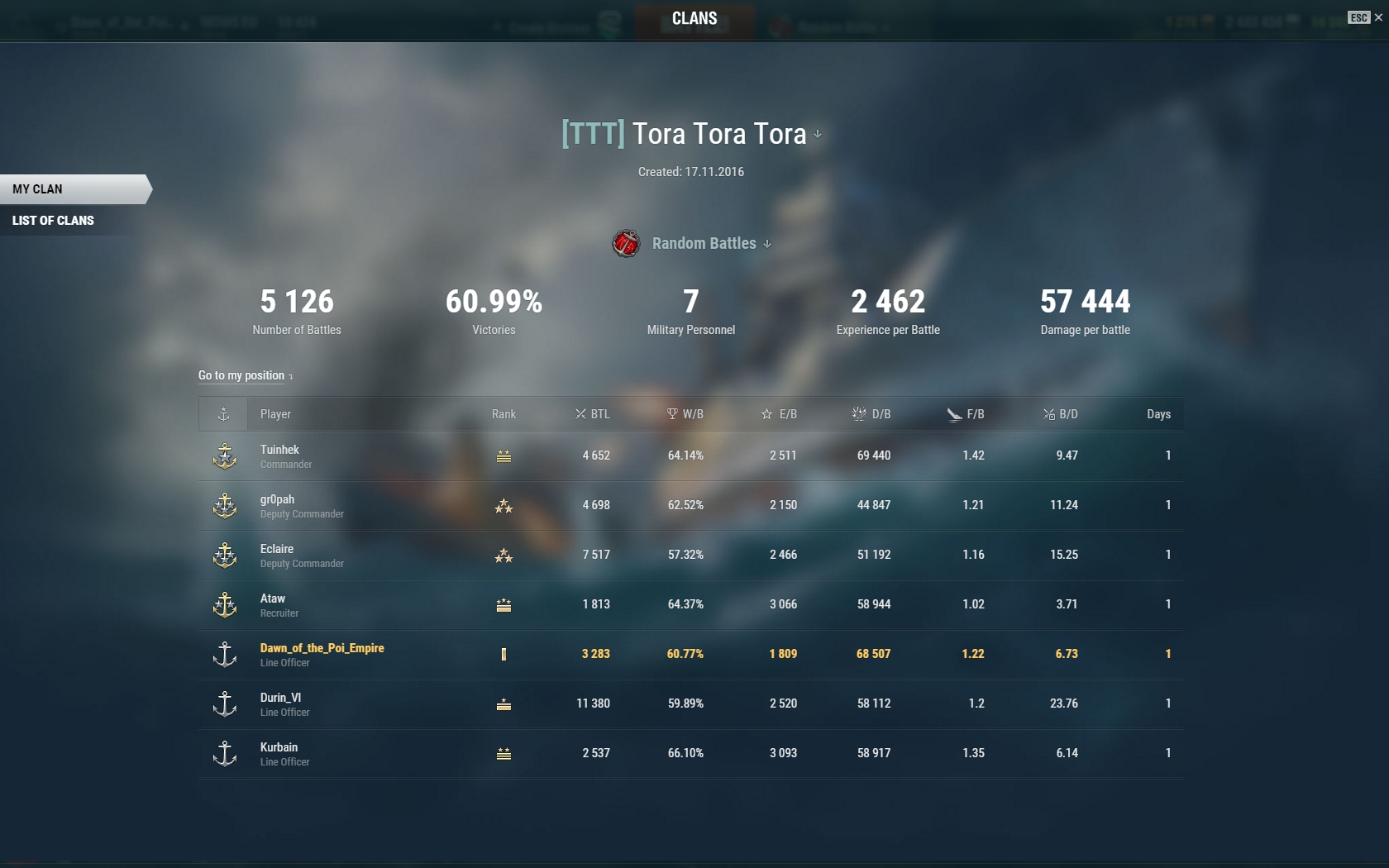Click Durin_VI's line officer anchor icon
1389x868 pixels.
[x=225, y=704]
